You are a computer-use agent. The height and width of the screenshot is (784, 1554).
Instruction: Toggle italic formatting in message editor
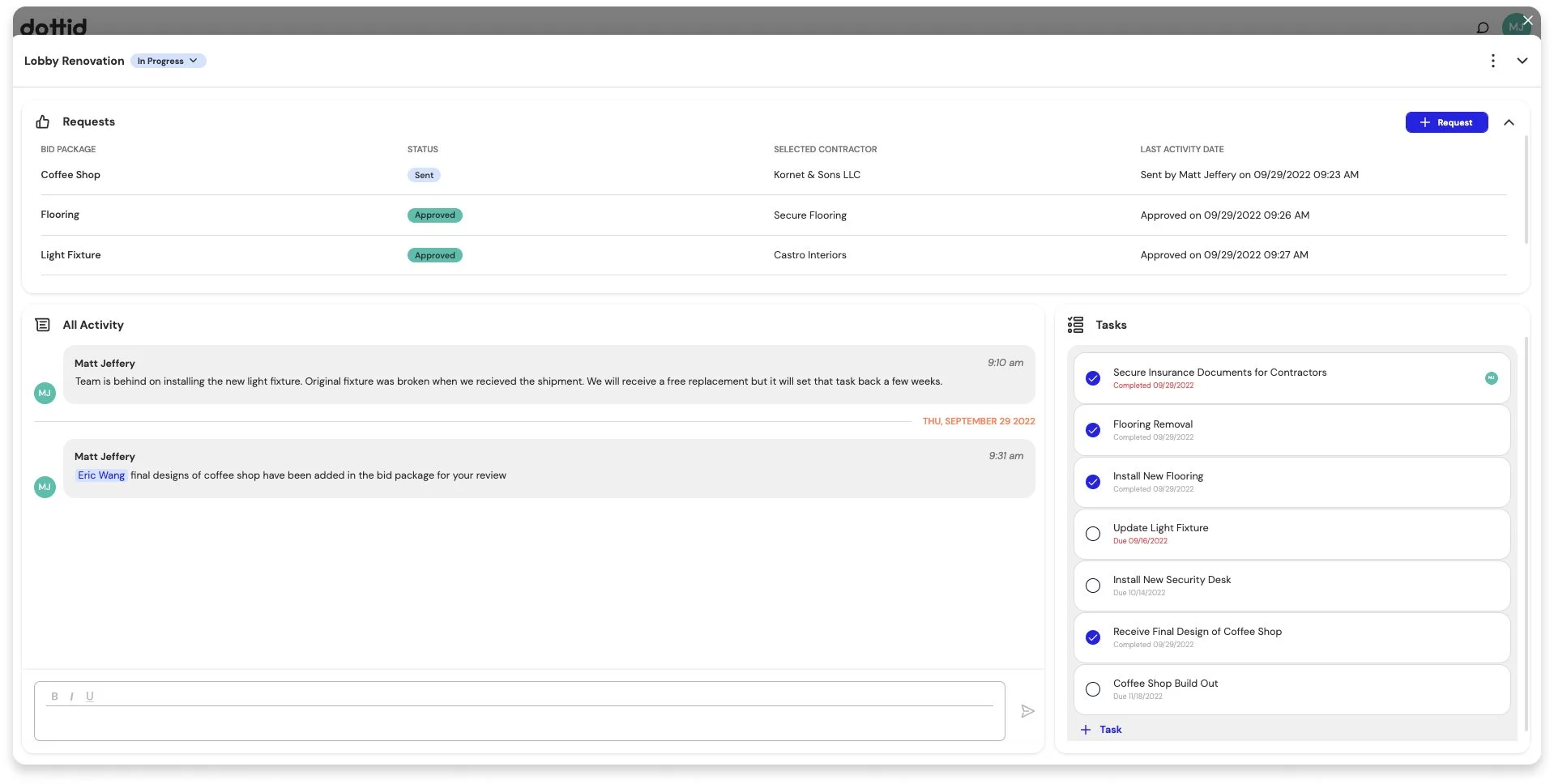71,697
